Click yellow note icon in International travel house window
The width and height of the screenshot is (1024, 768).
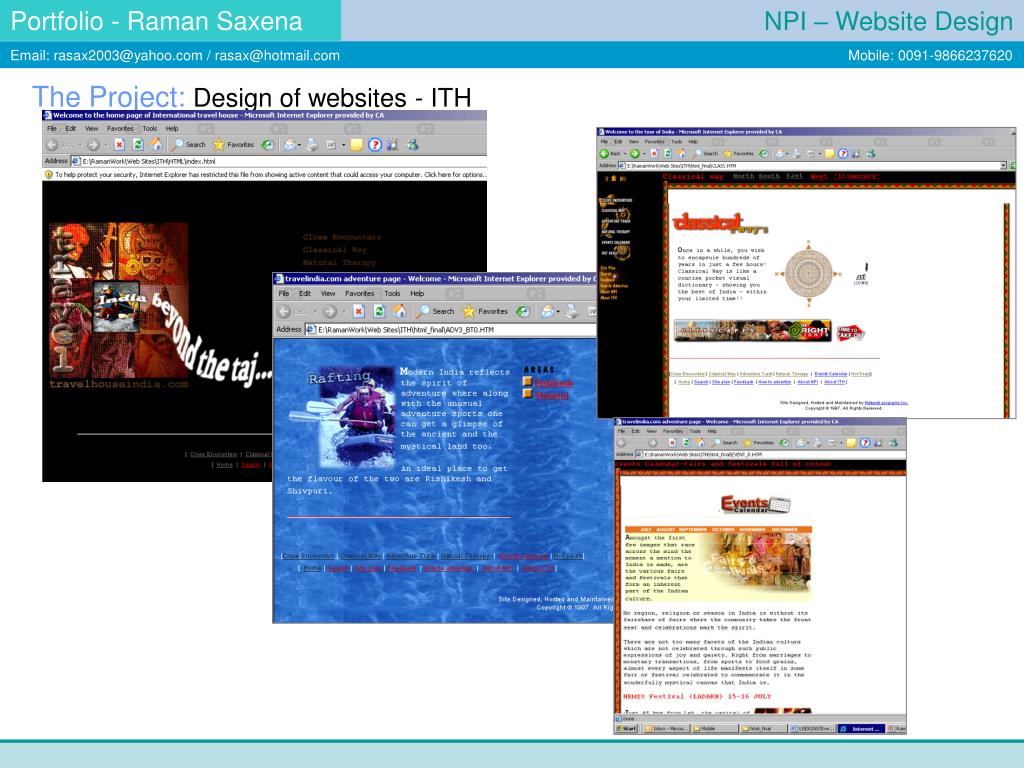(356, 144)
